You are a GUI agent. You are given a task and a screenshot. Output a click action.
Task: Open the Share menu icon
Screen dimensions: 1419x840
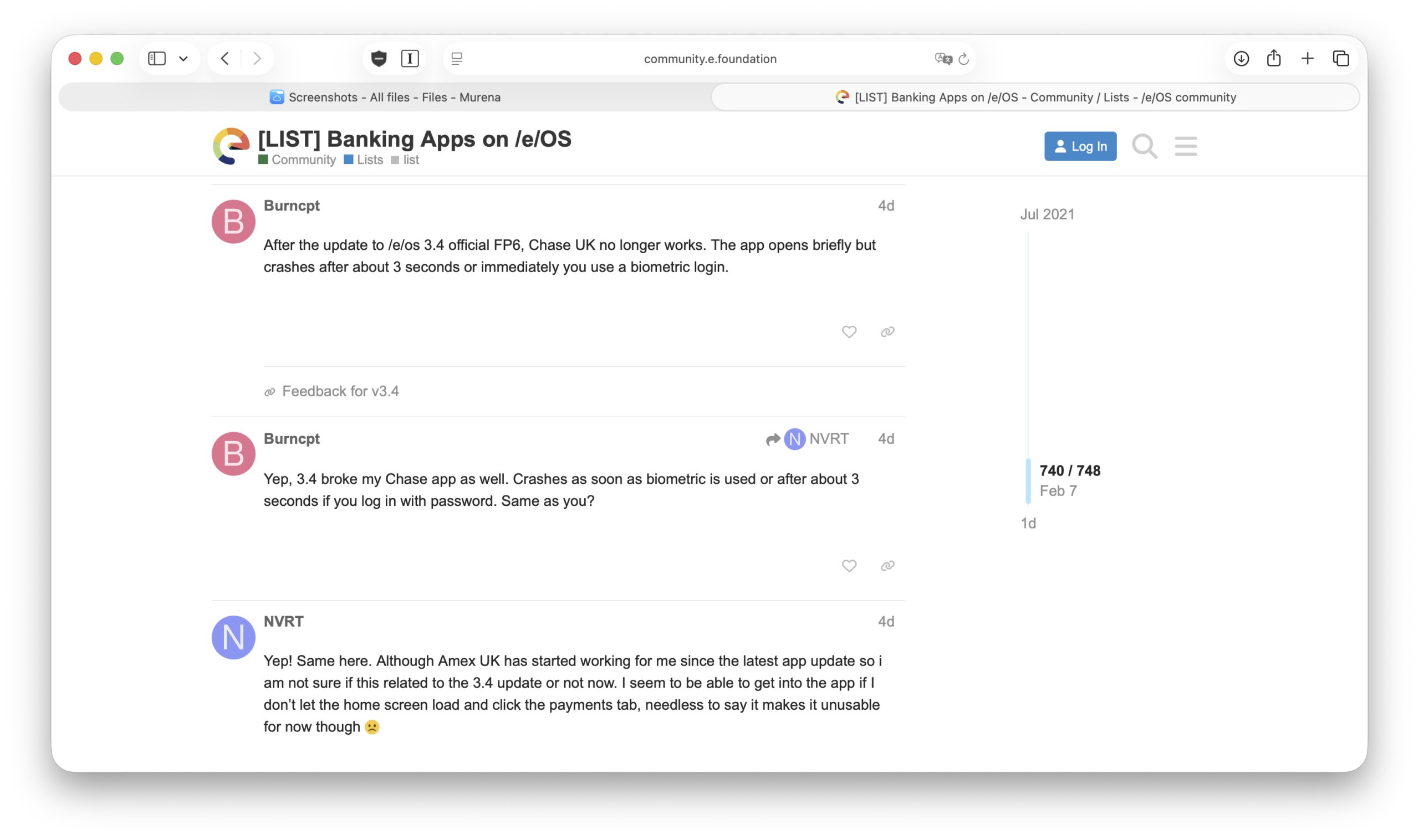1273,58
